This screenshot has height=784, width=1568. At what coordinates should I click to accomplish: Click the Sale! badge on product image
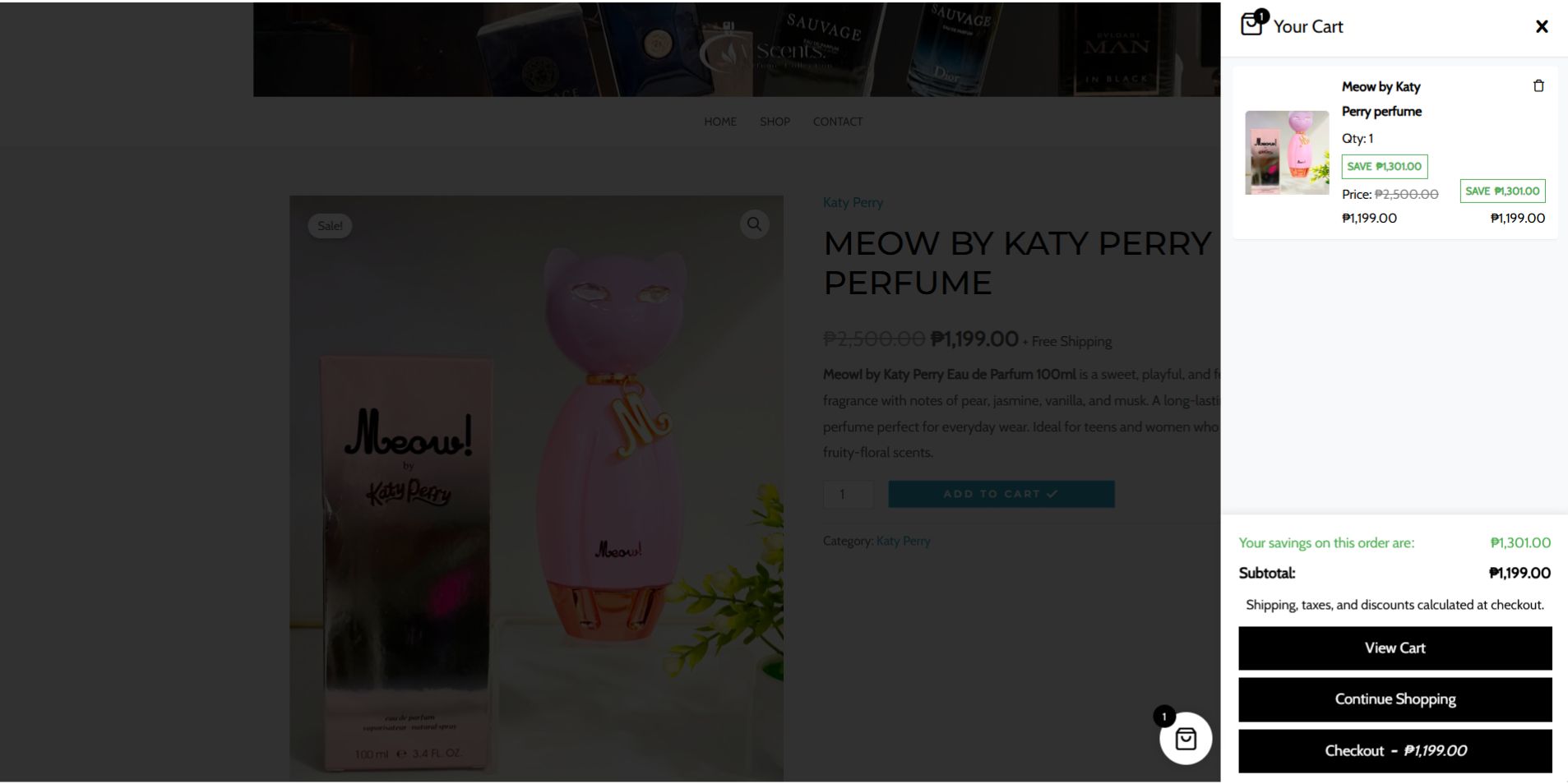tap(330, 226)
